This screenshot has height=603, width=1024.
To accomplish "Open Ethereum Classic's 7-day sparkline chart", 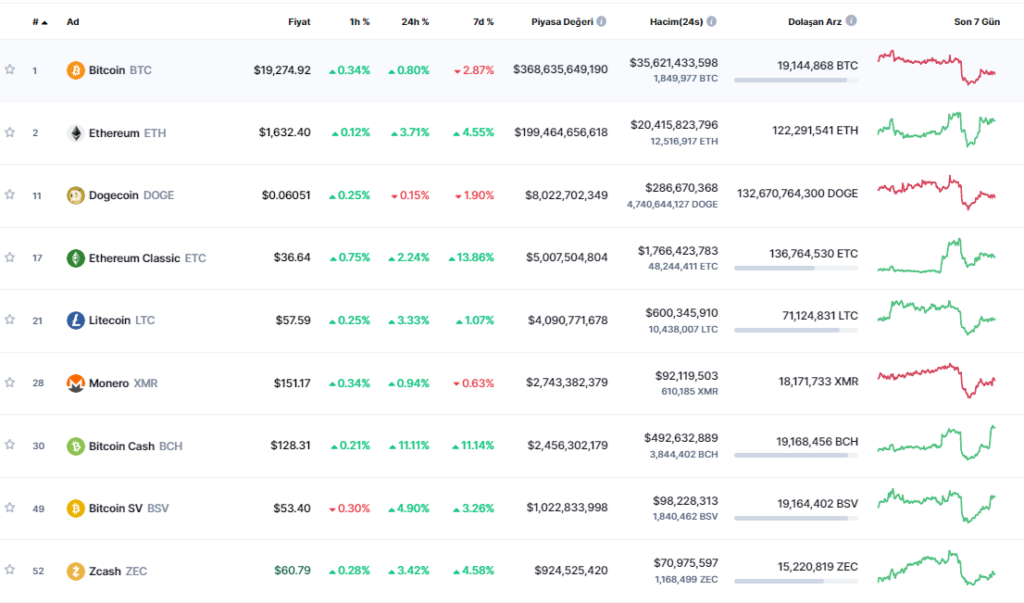I will tap(936, 255).
